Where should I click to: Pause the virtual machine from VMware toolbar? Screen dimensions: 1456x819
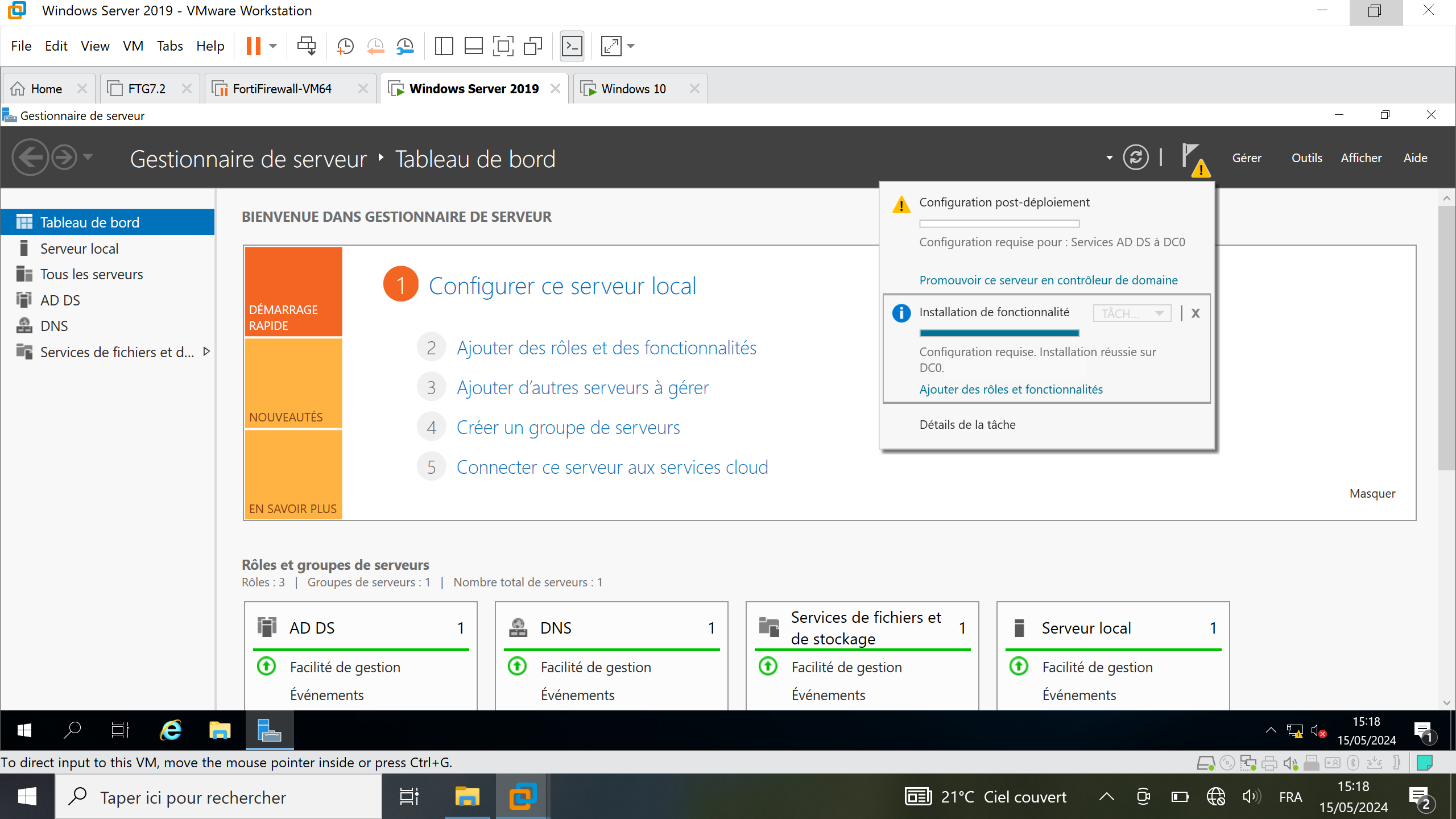[254, 46]
